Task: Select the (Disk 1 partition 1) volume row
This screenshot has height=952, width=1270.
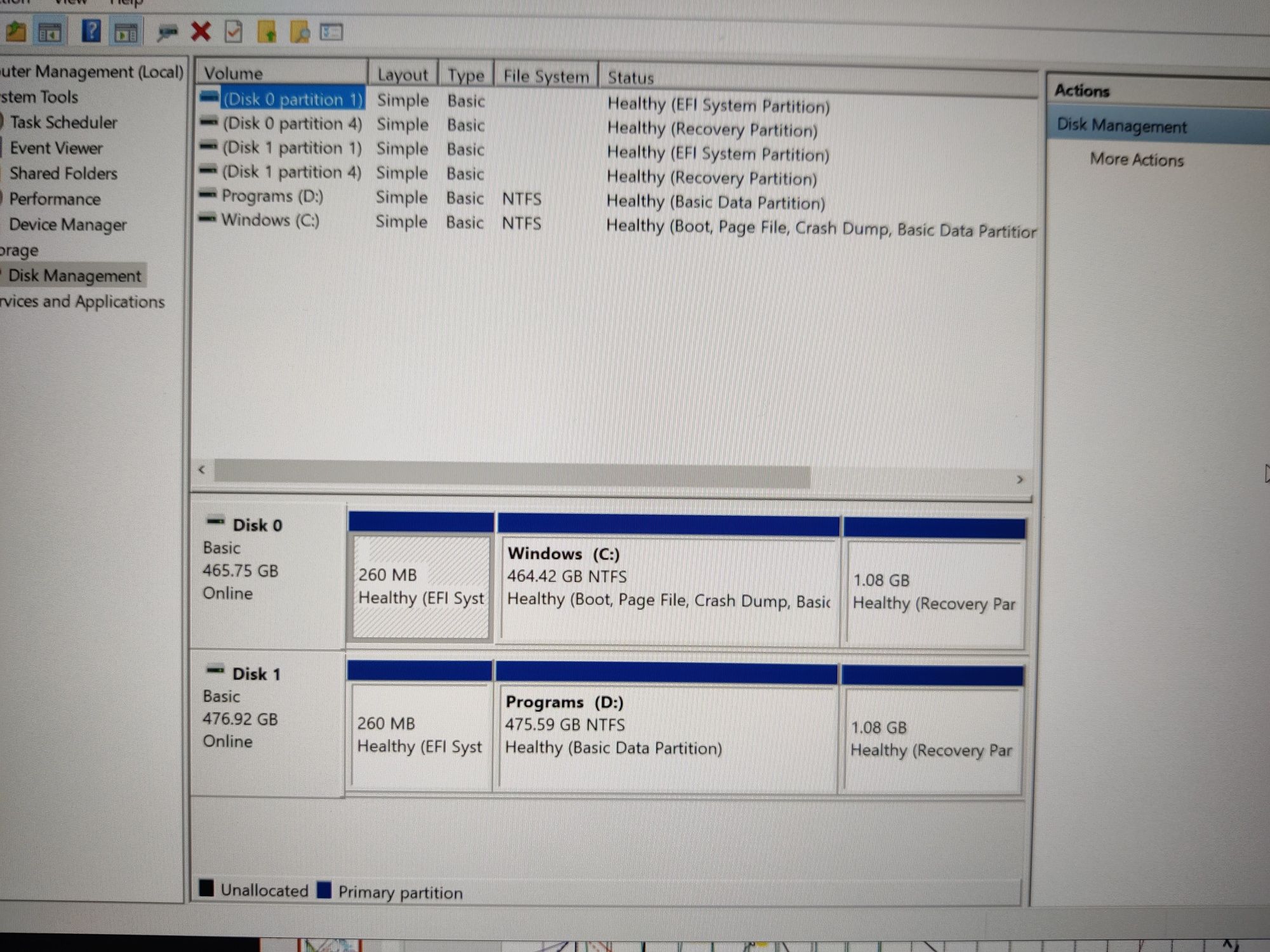Action: (x=291, y=148)
